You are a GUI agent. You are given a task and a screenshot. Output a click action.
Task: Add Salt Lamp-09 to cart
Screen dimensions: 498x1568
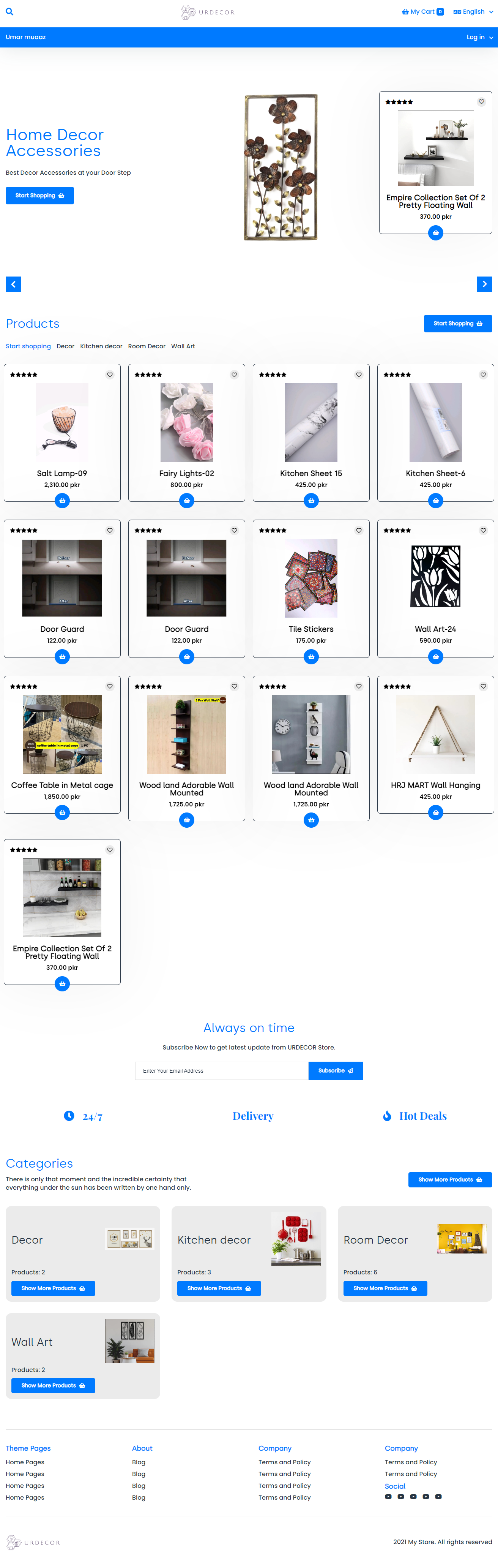pyautogui.click(x=62, y=500)
